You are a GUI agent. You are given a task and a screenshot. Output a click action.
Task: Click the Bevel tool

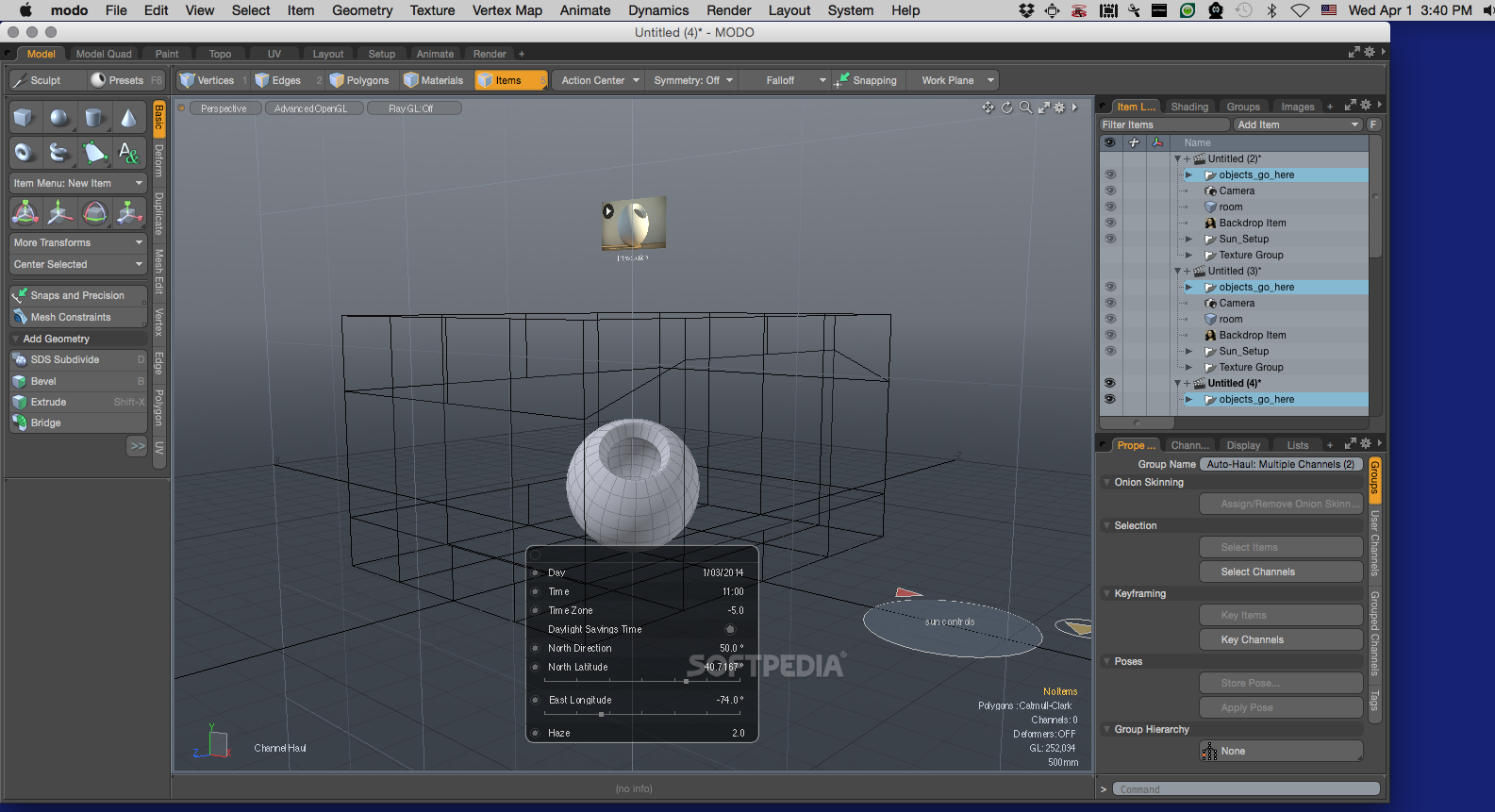tap(78, 381)
